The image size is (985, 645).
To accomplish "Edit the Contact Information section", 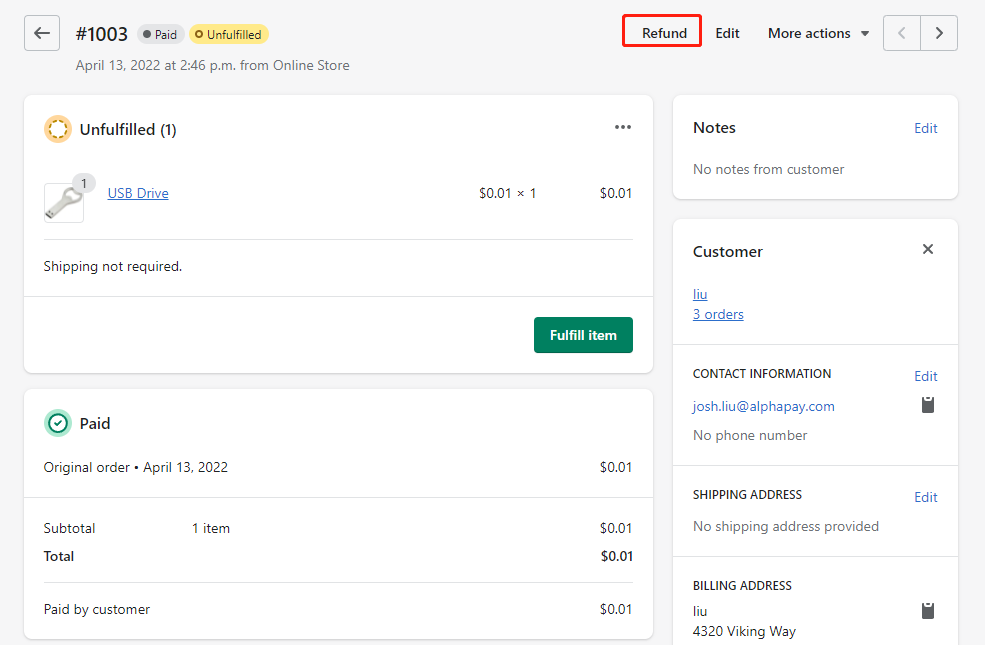I will pos(925,376).
